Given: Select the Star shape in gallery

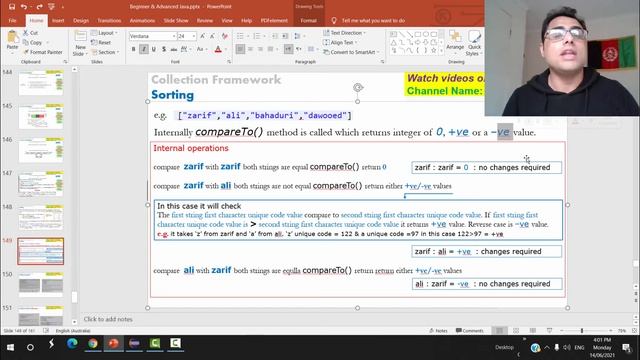Looking at the screenshot, I should [x=433, y=51].
